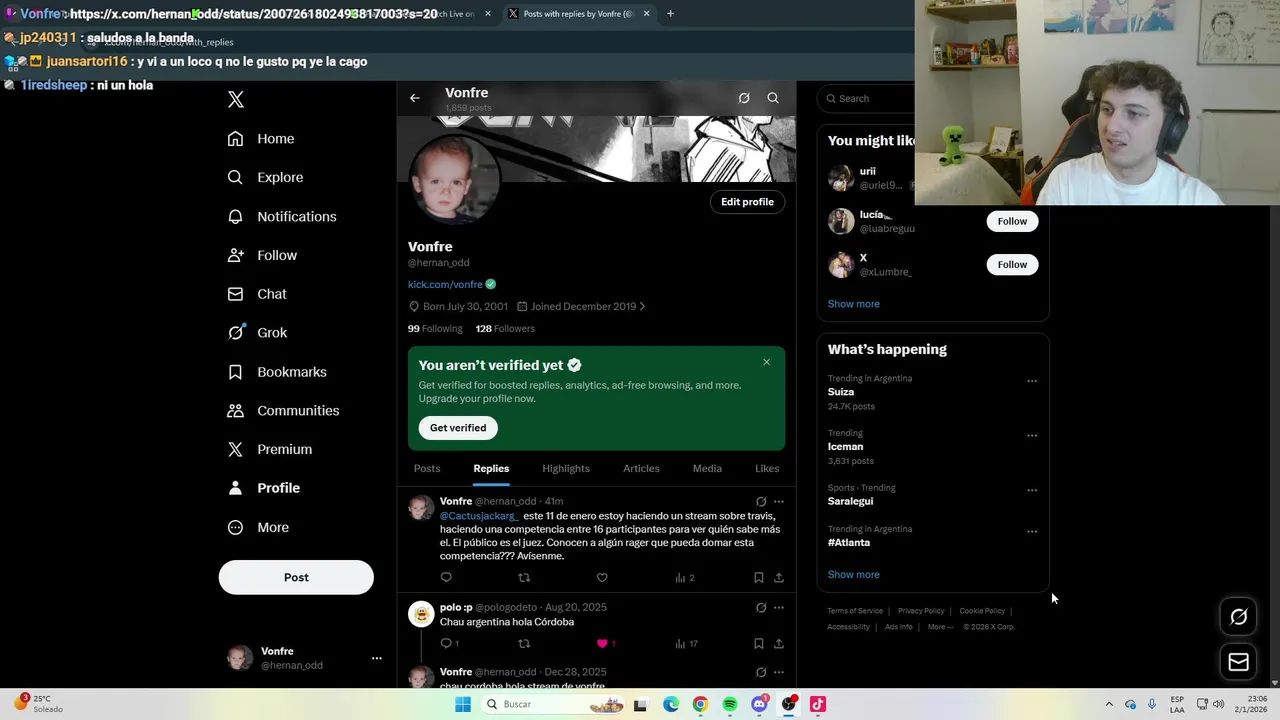
Task: Switch to the Articles tab
Action: 641,468
